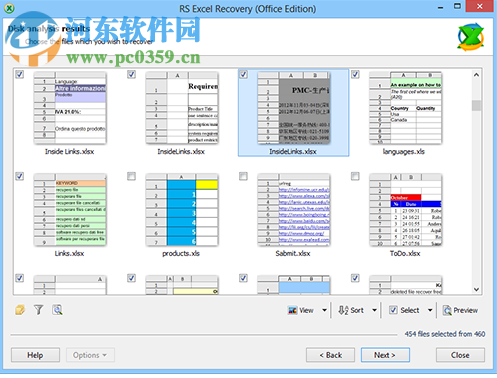Viewport: 497px width, 378px height.
Task: Uncheck the highlighted InsideLinks.xlsx checkbox
Action: pyautogui.click(x=244, y=74)
